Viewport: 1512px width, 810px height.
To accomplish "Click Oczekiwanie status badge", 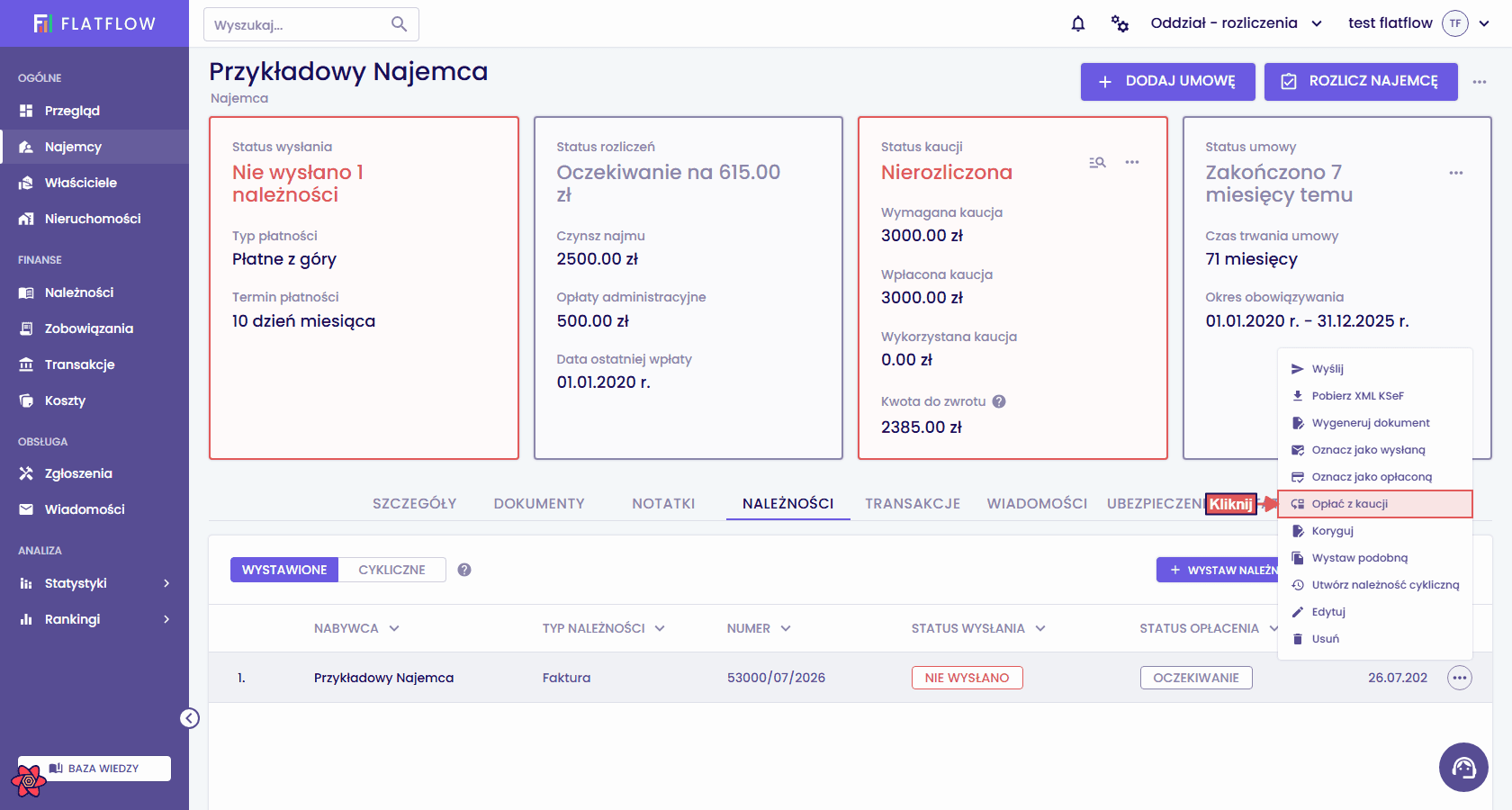I will click(x=1196, y=678).
